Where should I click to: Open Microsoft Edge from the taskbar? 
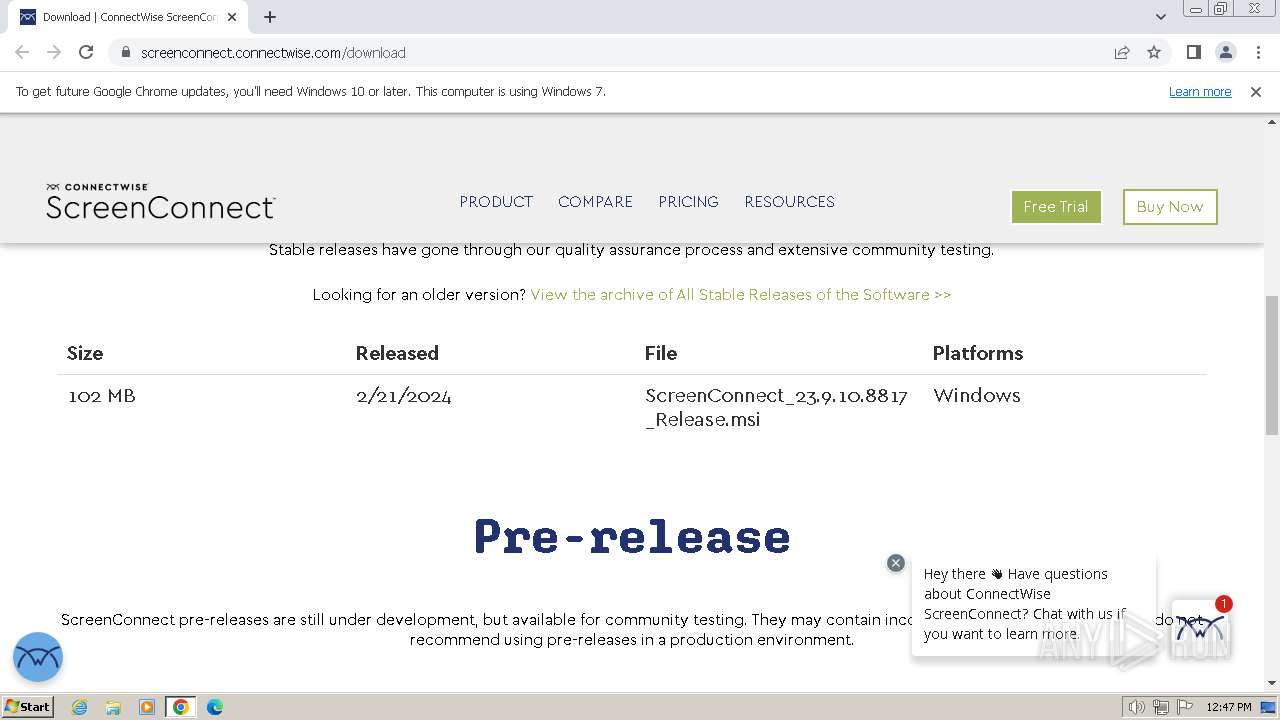pyautogui.click(x=214, y=707)
